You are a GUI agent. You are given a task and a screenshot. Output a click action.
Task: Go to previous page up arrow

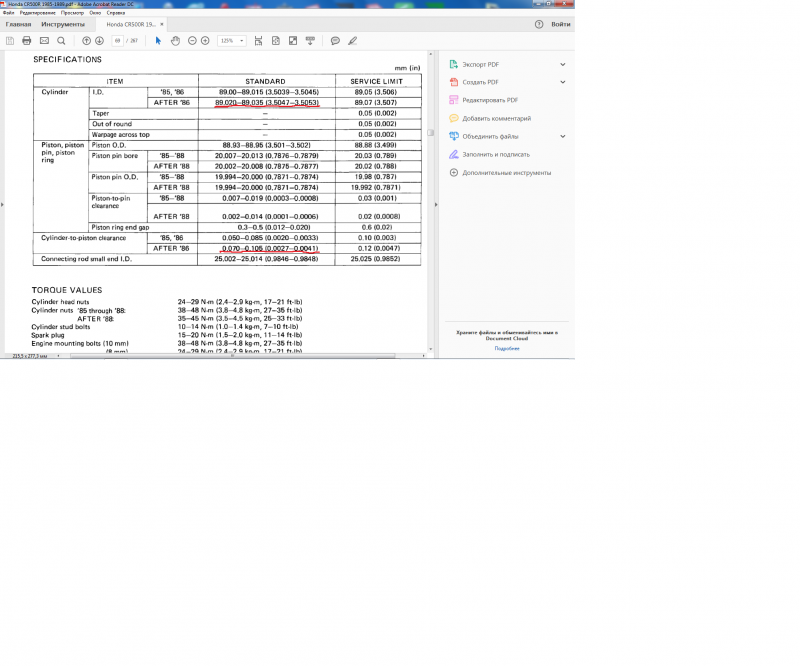pos(86,41)
